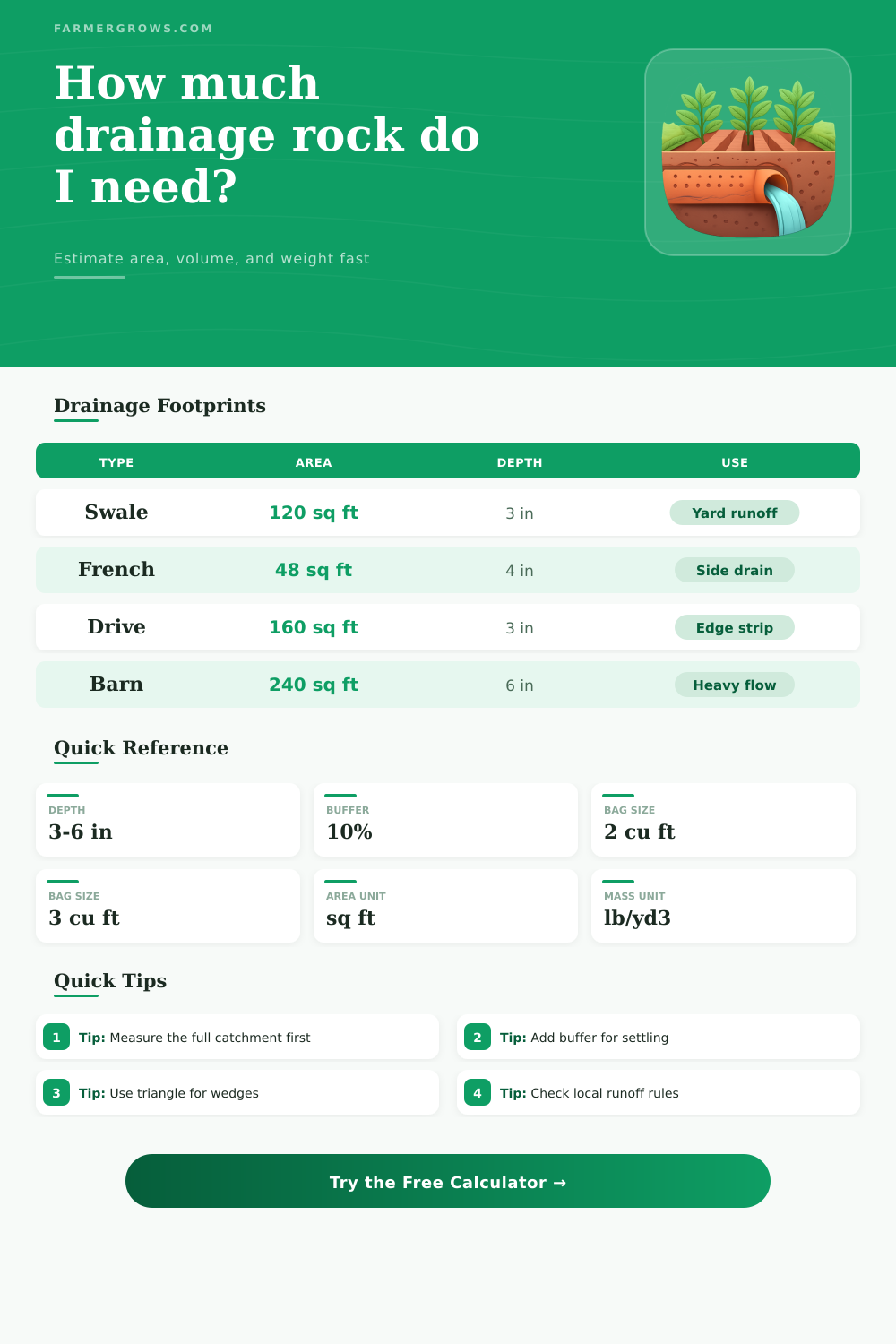Viewport: 896px width, 1344px height.
Task: Select the Heavy flow tag
Action: tap(735, 685)
